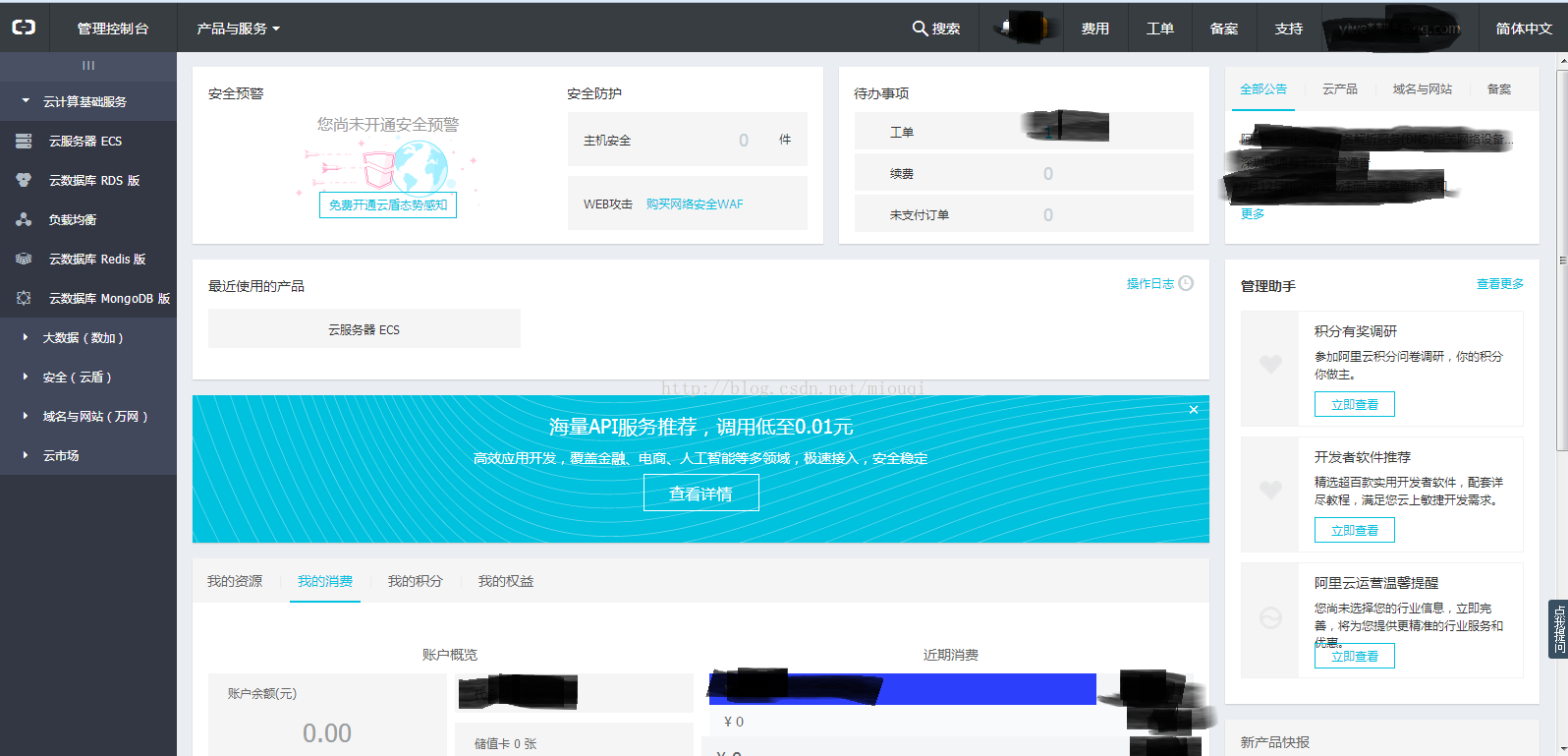Open the 支持 menu
Image resolution: width=1568 pixels, height=756 pixels.
click(x=1289, y=29)
